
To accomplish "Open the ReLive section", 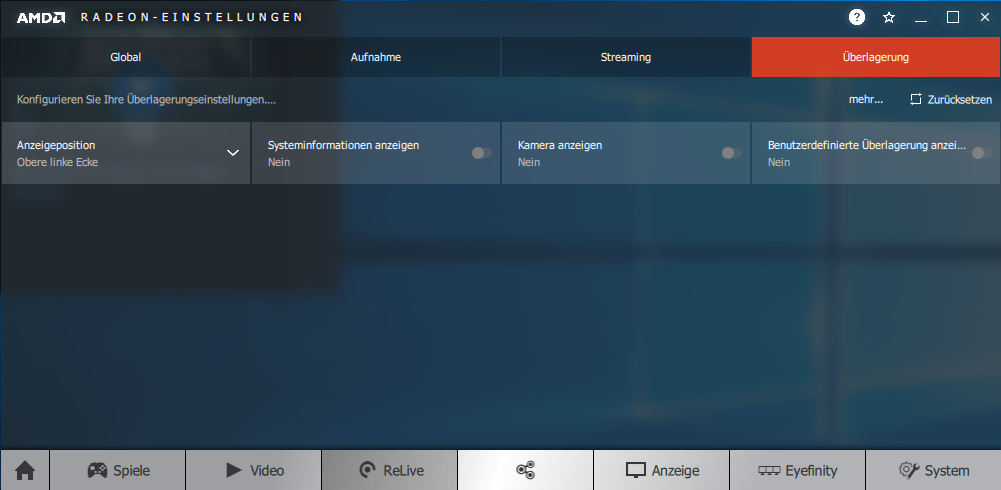I will click(x=390, y=471).
